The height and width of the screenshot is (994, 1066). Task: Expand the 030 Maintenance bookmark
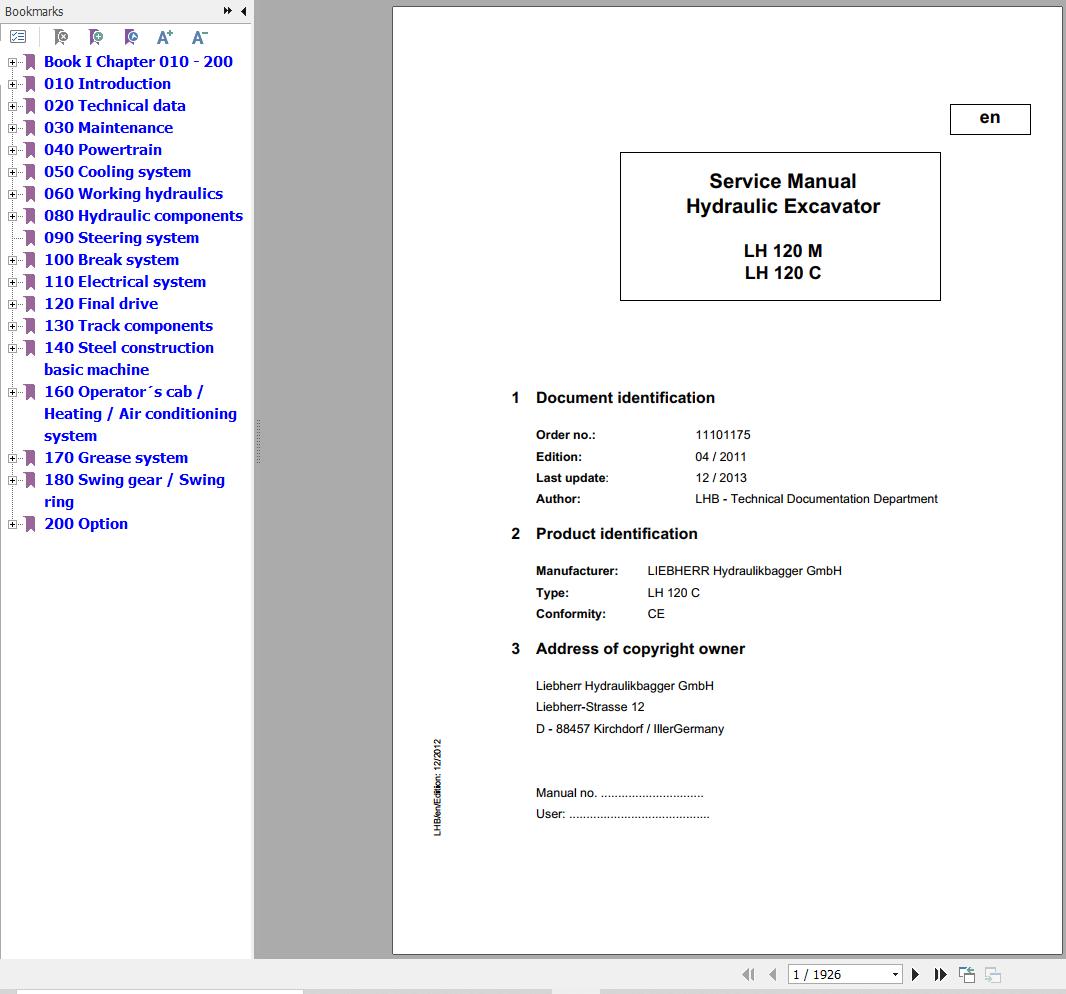click(x=12, y=128)
